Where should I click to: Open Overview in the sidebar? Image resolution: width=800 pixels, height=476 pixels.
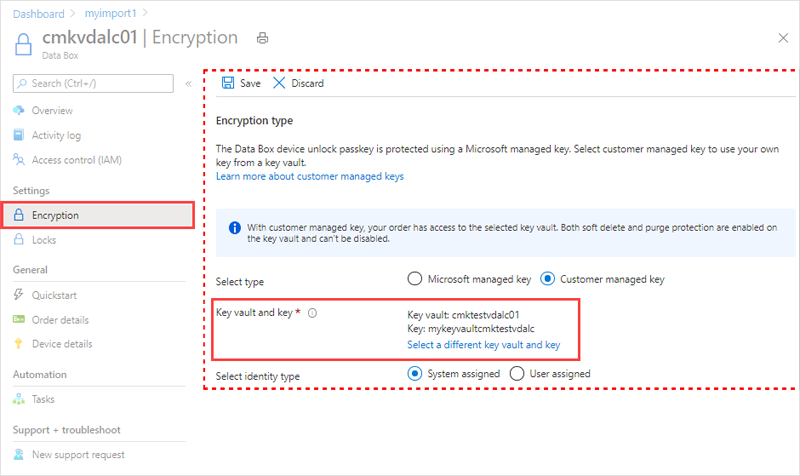52,110
